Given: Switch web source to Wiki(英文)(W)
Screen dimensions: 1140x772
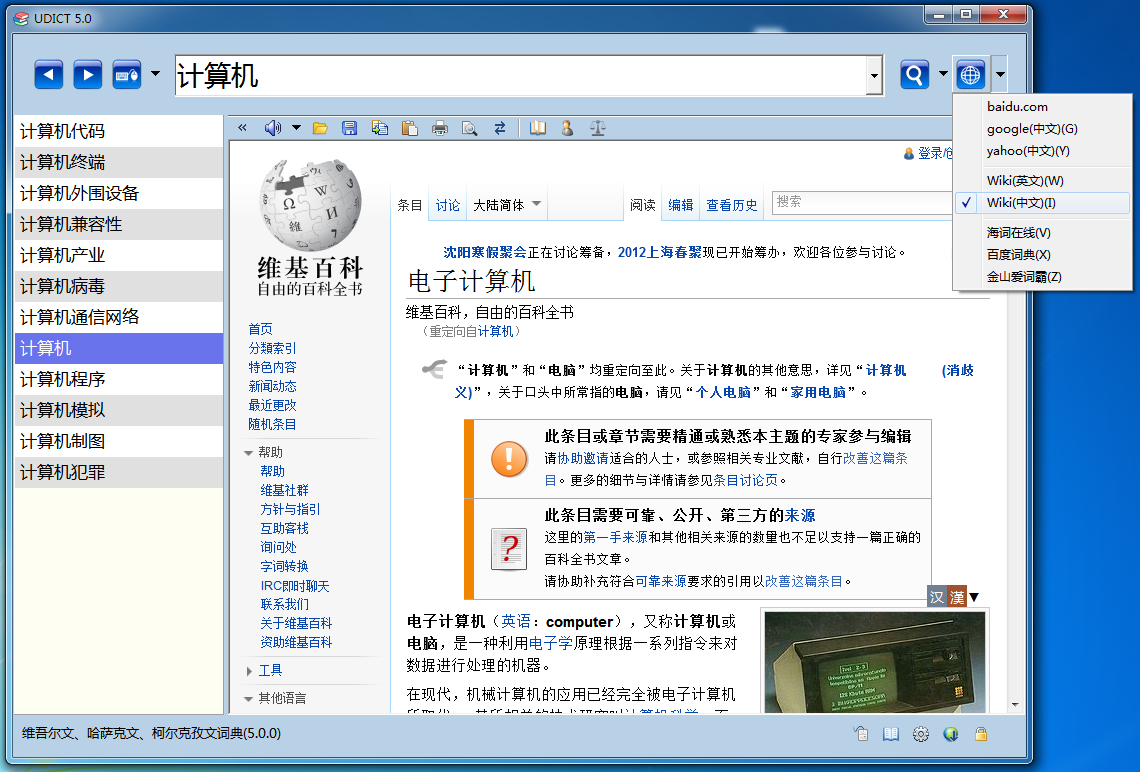Looking at the screenshot, I should pos(1024,181).
